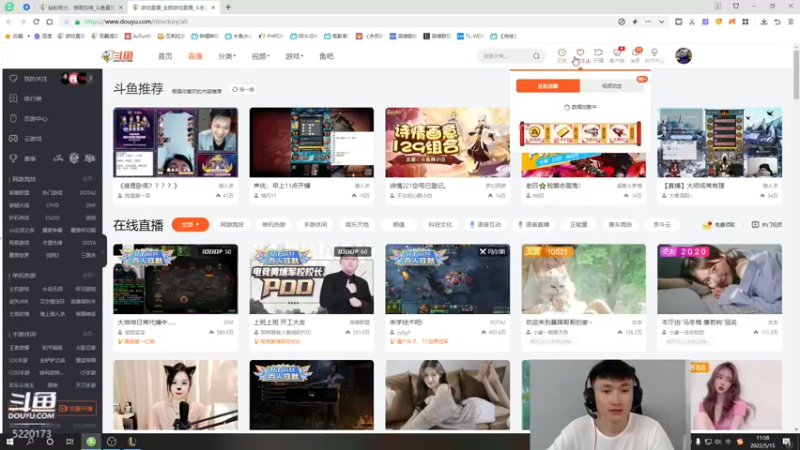Screen dimensions: 800x450
Task: Focus the Douyu search input field
Action: coord(505,56)
